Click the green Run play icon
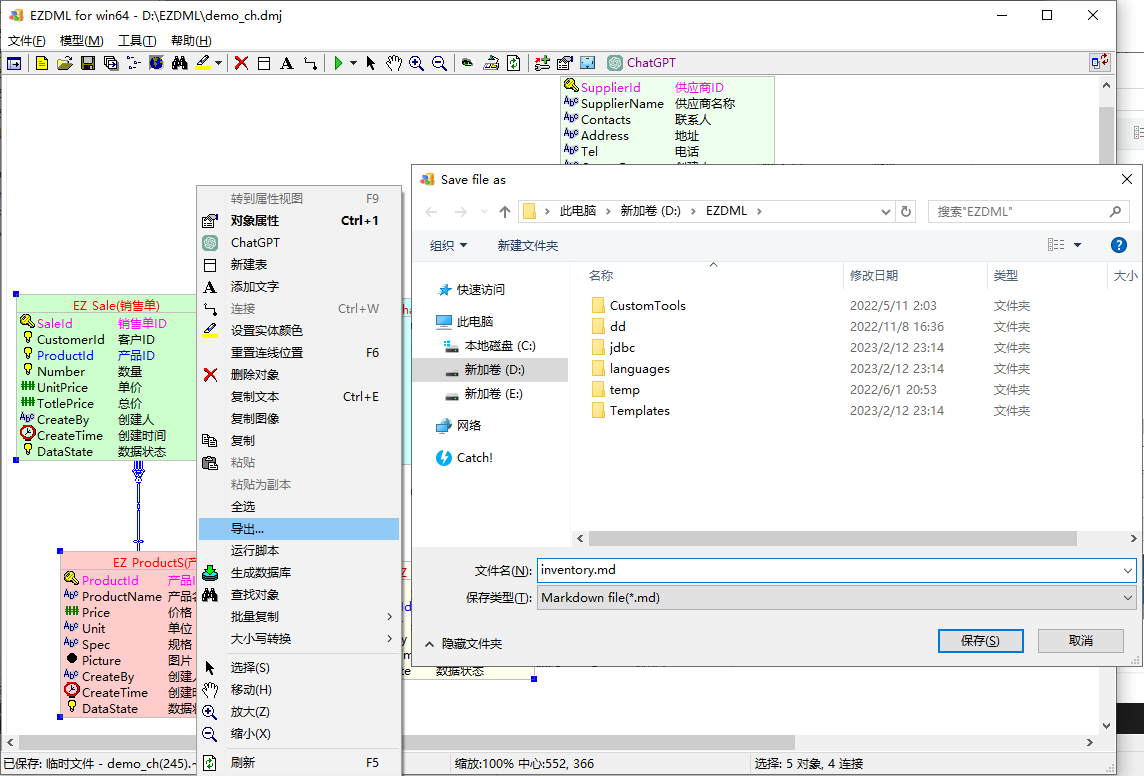This screenshot has height=776, width=1144. pos(338,63)
